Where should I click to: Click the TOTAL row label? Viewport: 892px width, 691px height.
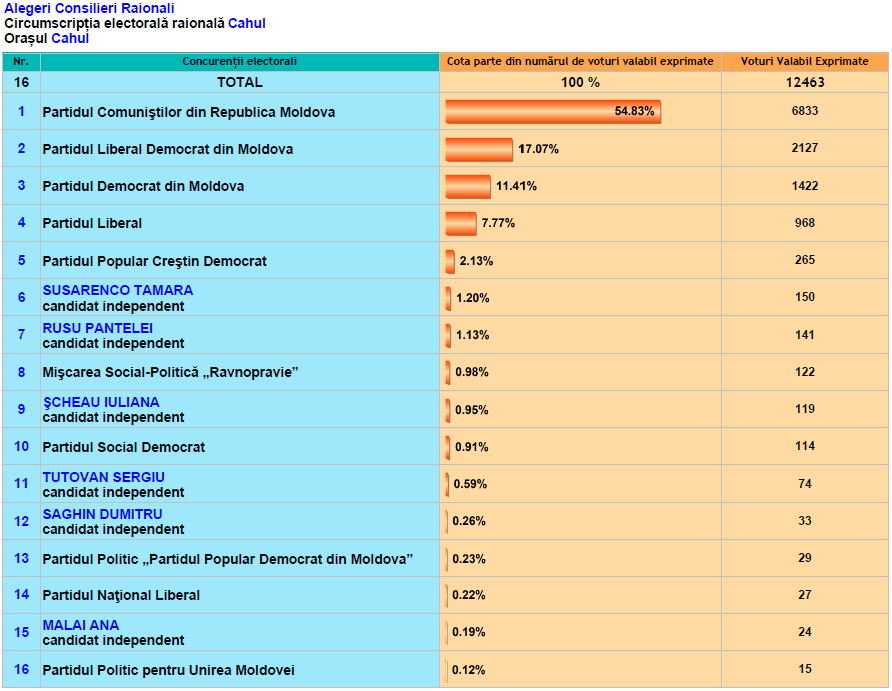click(x=239, y=82)
